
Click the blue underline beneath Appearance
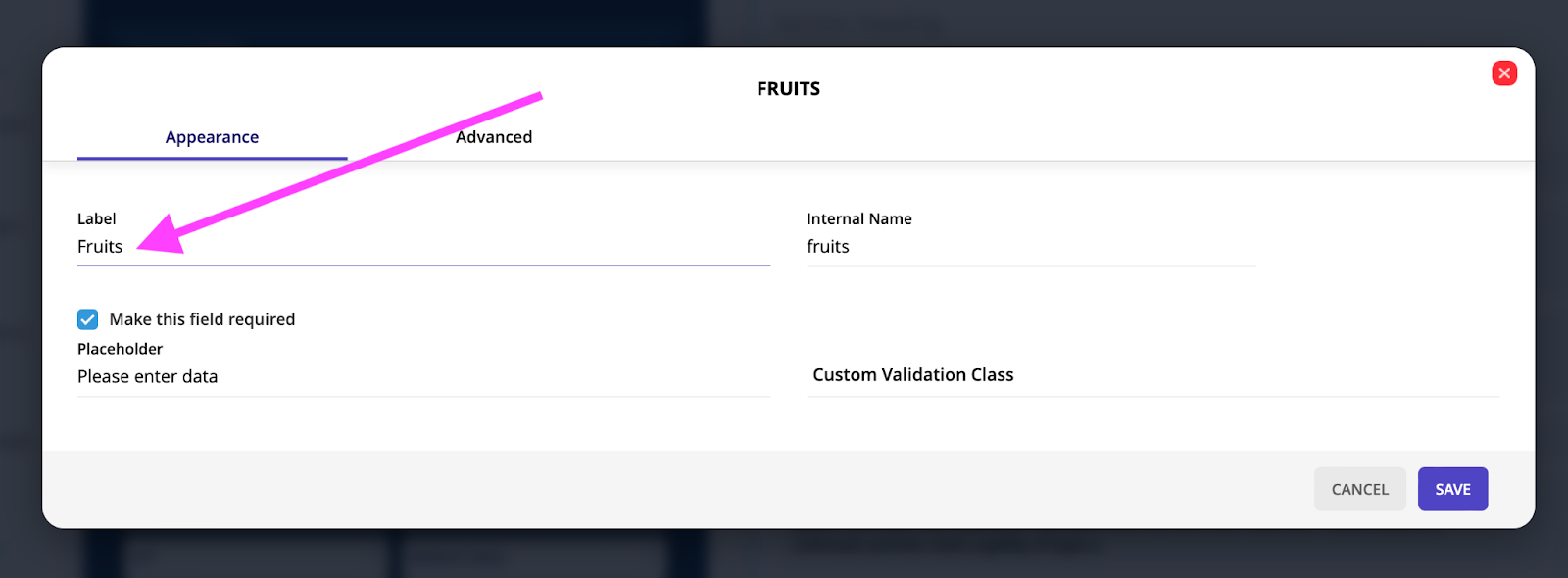pos(212,159)
